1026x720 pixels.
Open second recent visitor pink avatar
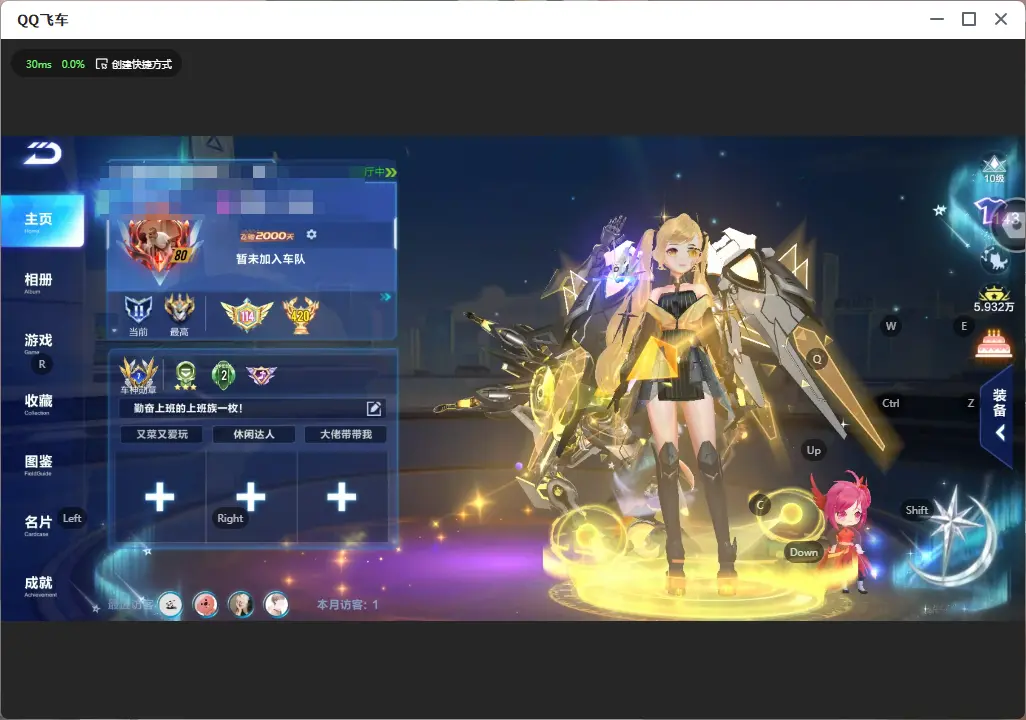coord(205,604)
